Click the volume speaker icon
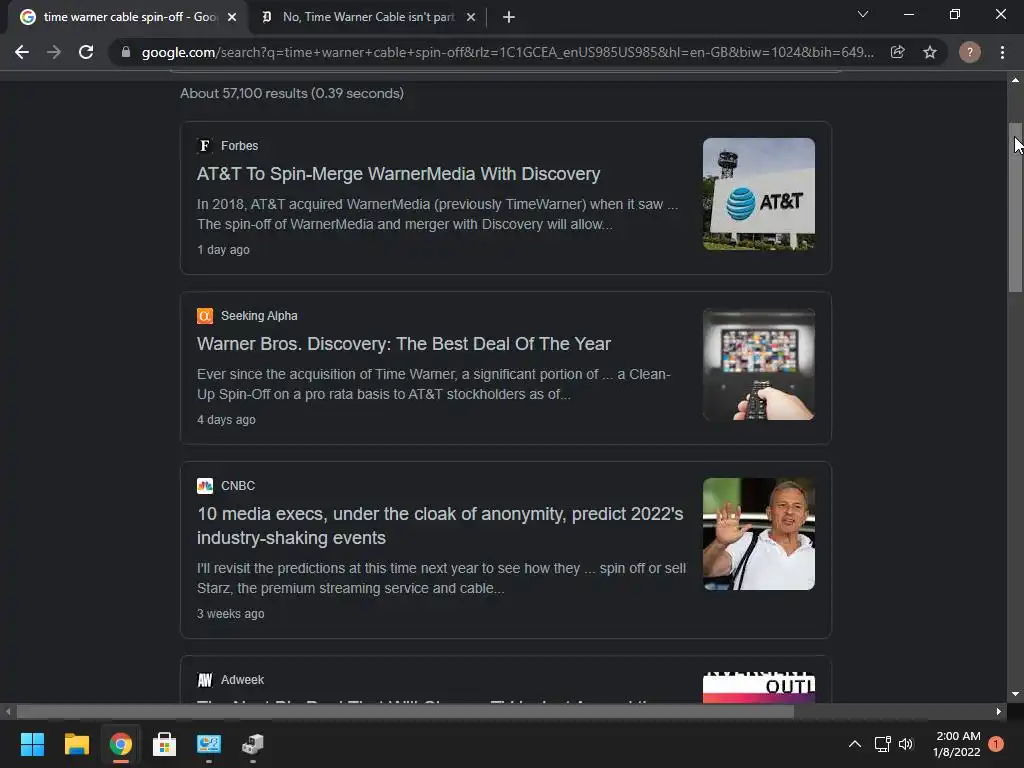1024x768 pixels. (906, 744)
